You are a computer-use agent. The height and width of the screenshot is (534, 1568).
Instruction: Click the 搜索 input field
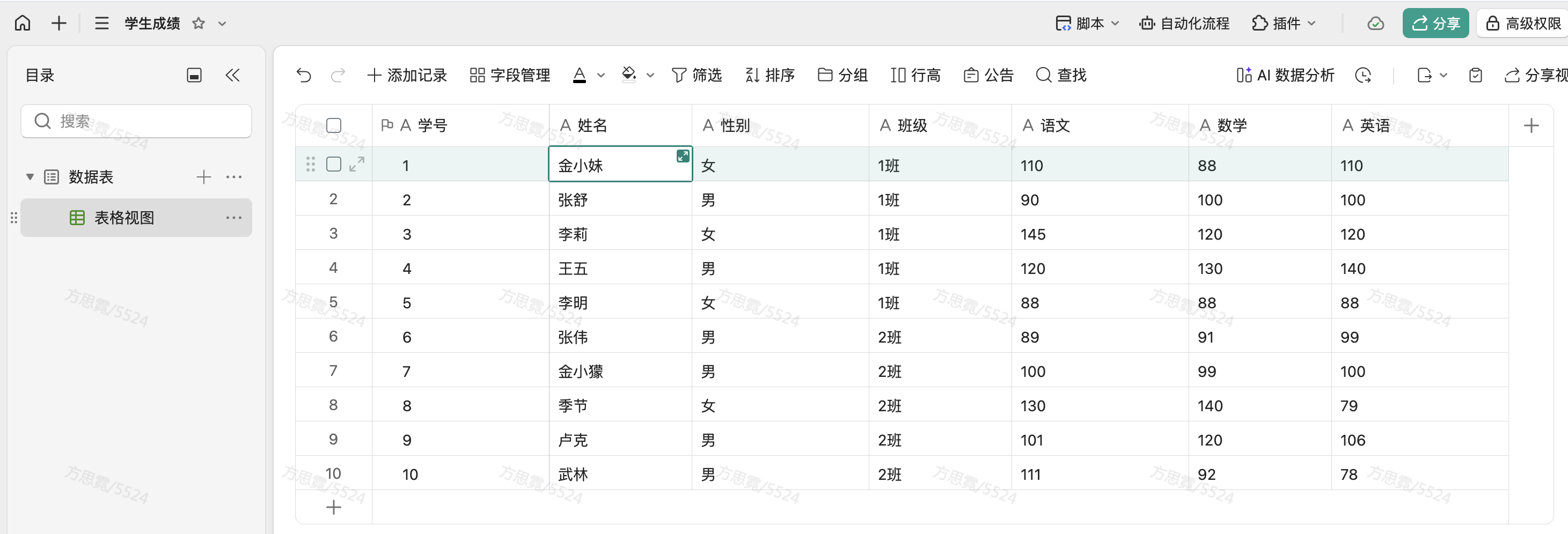tap(136, 121)
